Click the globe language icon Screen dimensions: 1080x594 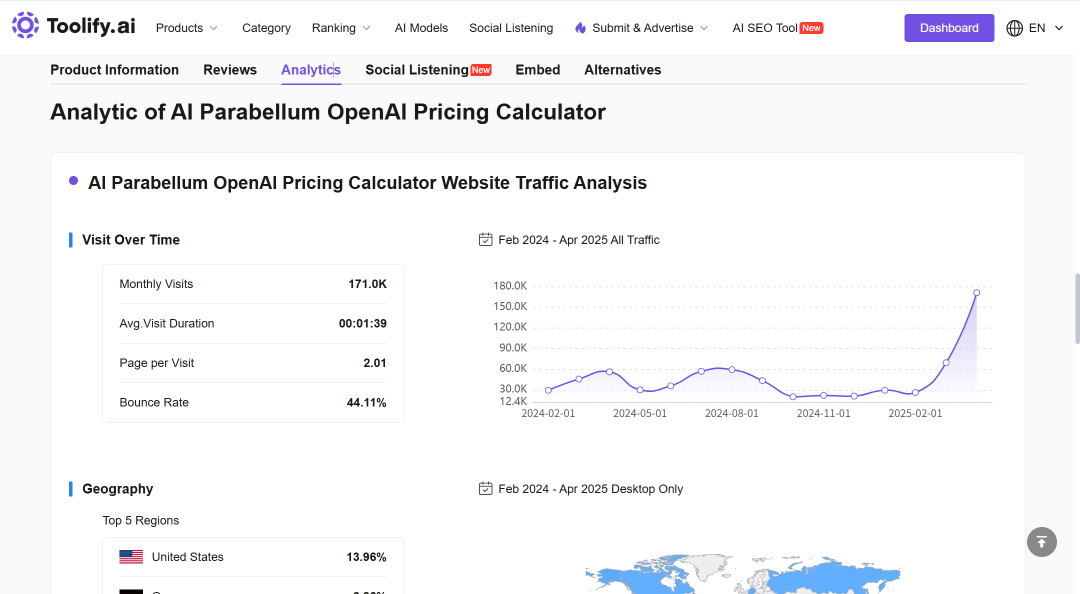[x=1015, y=28]
